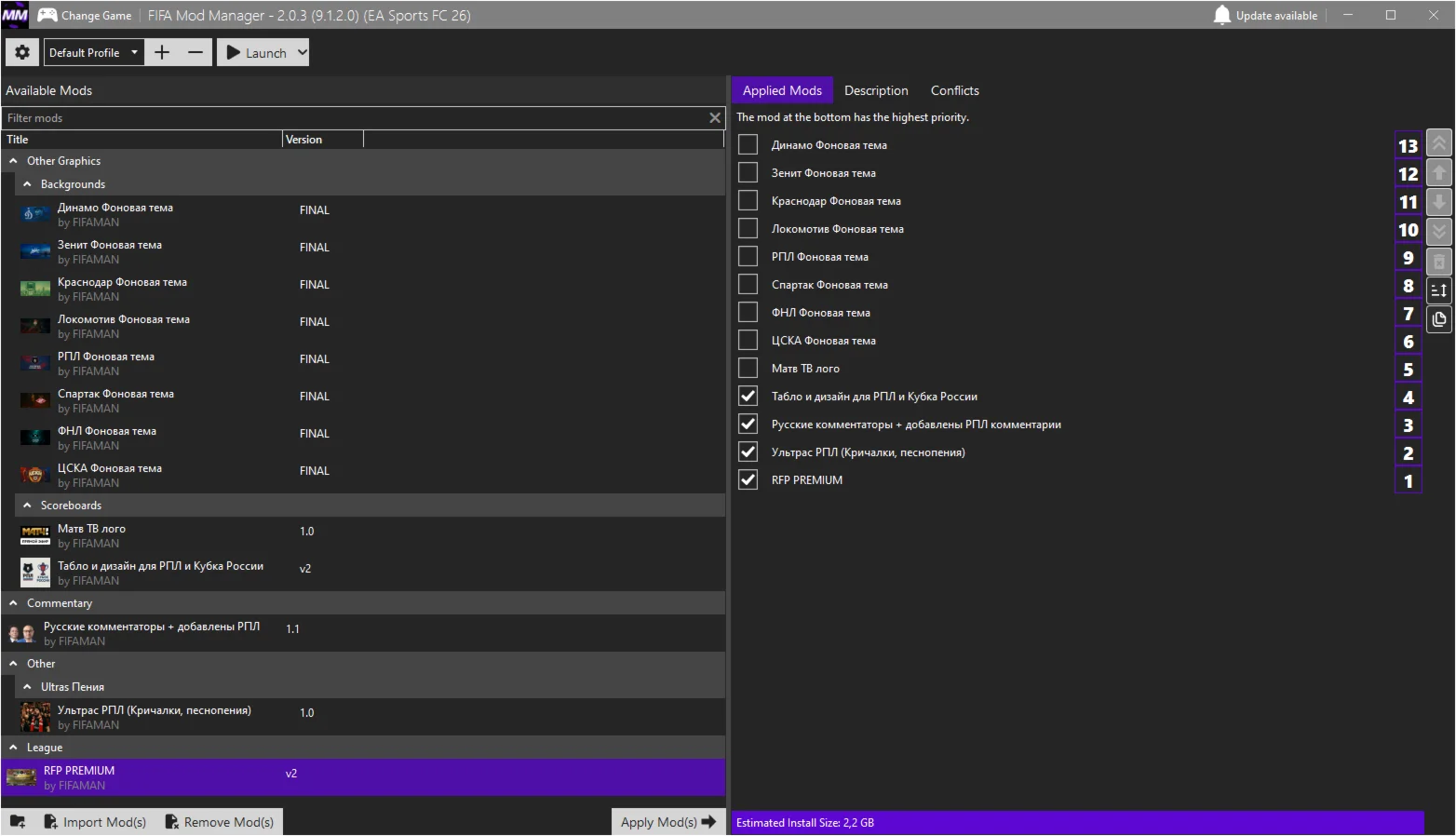The height and width of the screenshot is (836, 1456).
Task: Click the Filter mods search field
Action: tap(354, 118)
